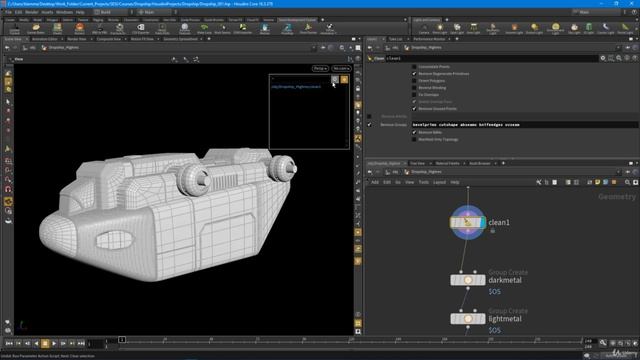Click the yellow sticky note icon in node graph
The height and width of the screenshot is (360, 640).
pyautogui.click(x=598, y=182)
